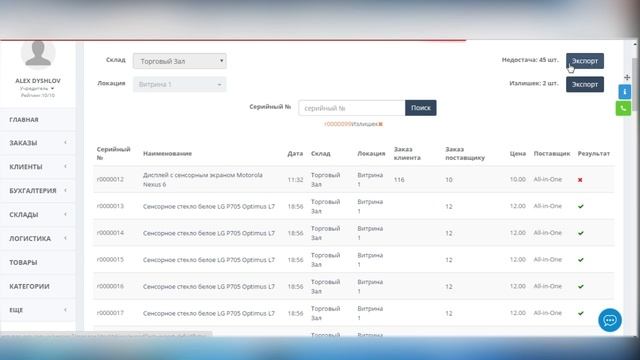The height and width of the screenshot is (360, 640).
Task: Expand the СКЛАДЫ sidebar menu
Action: (x=38, y=215)
